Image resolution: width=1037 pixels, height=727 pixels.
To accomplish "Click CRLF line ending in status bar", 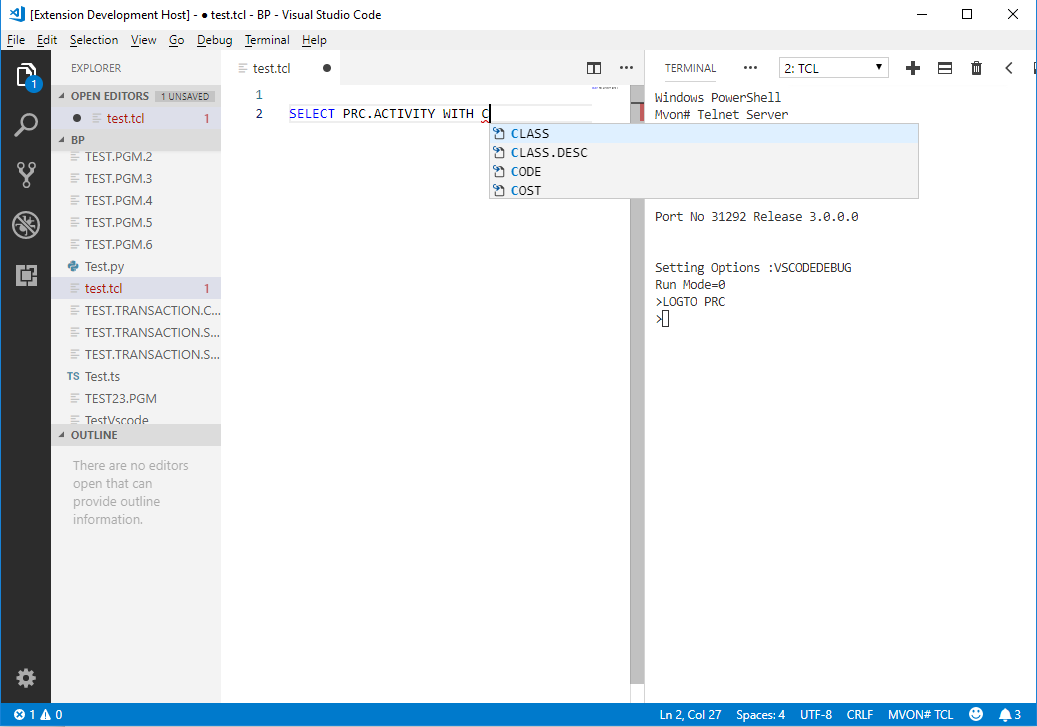I will click(x=860, y=714).
